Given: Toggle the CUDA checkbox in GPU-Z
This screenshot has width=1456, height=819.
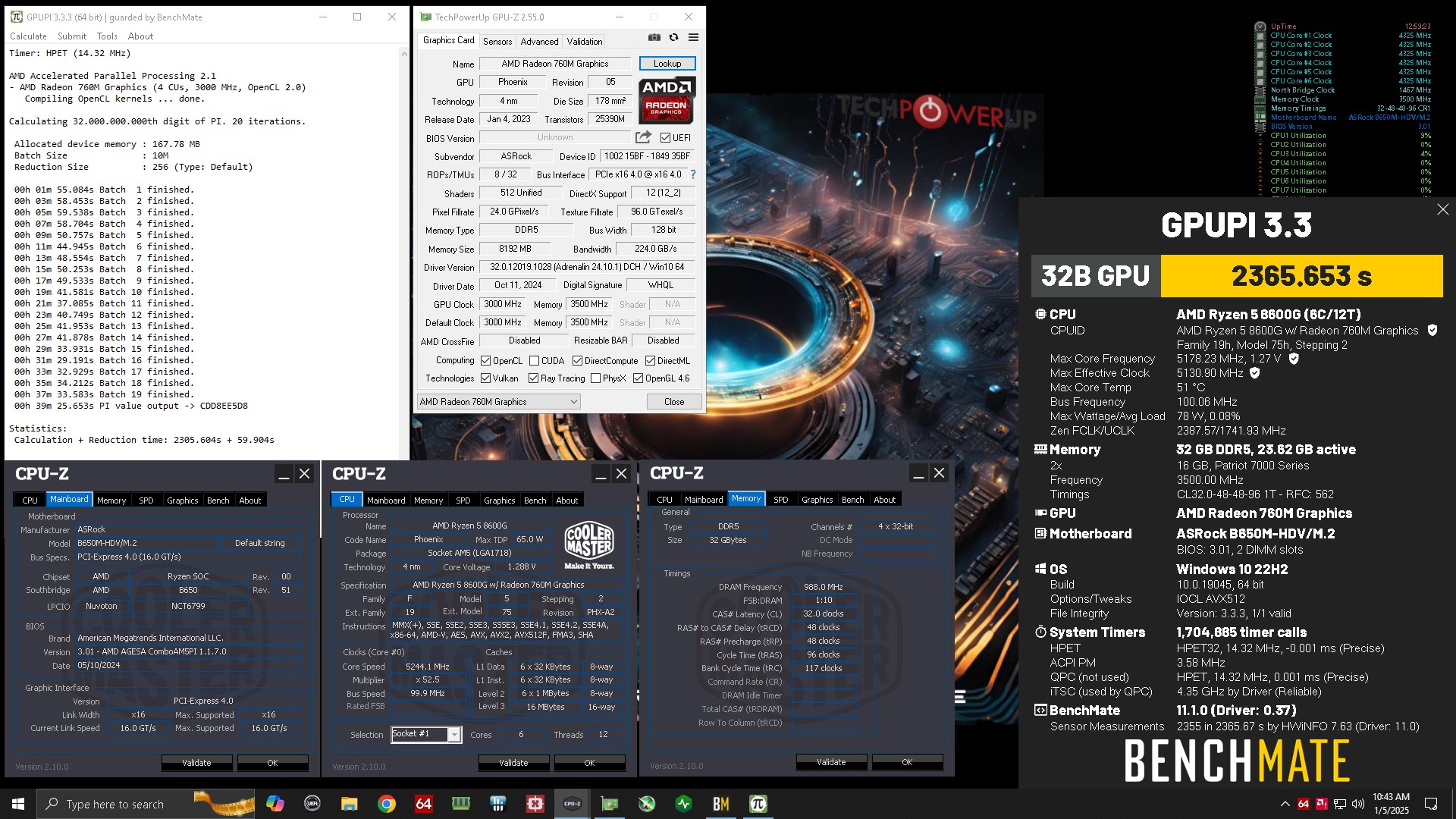Looking at the screenshot, I should pos(534,361).
